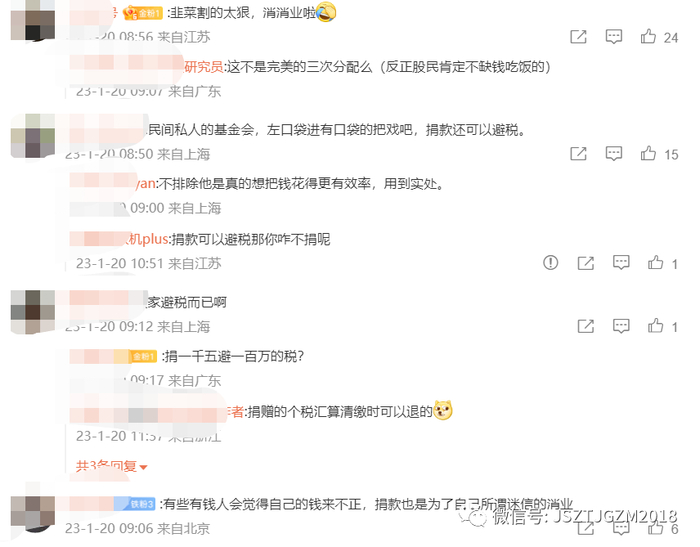The height and width of the screenshot is (547, 700).
Task: Open the reply box for the 10:51 江苏 reply
Action: [621, 263]
